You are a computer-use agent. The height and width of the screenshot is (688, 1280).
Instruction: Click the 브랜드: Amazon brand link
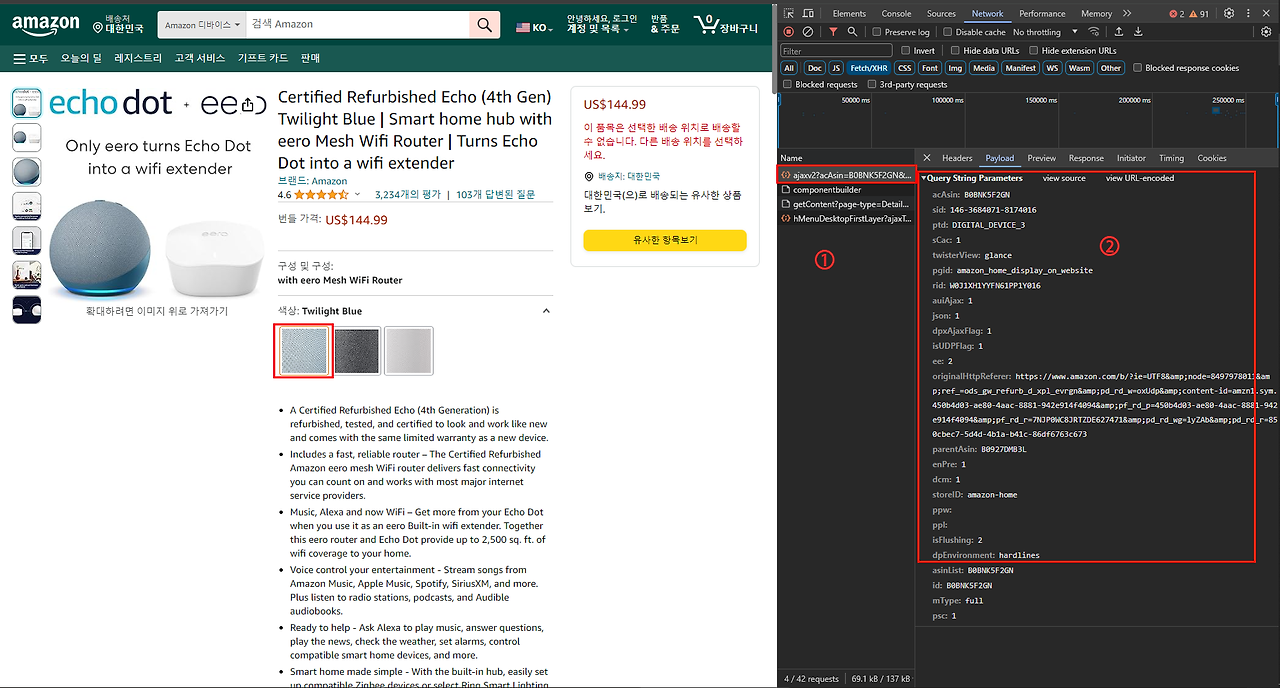(x=312, y=181)
